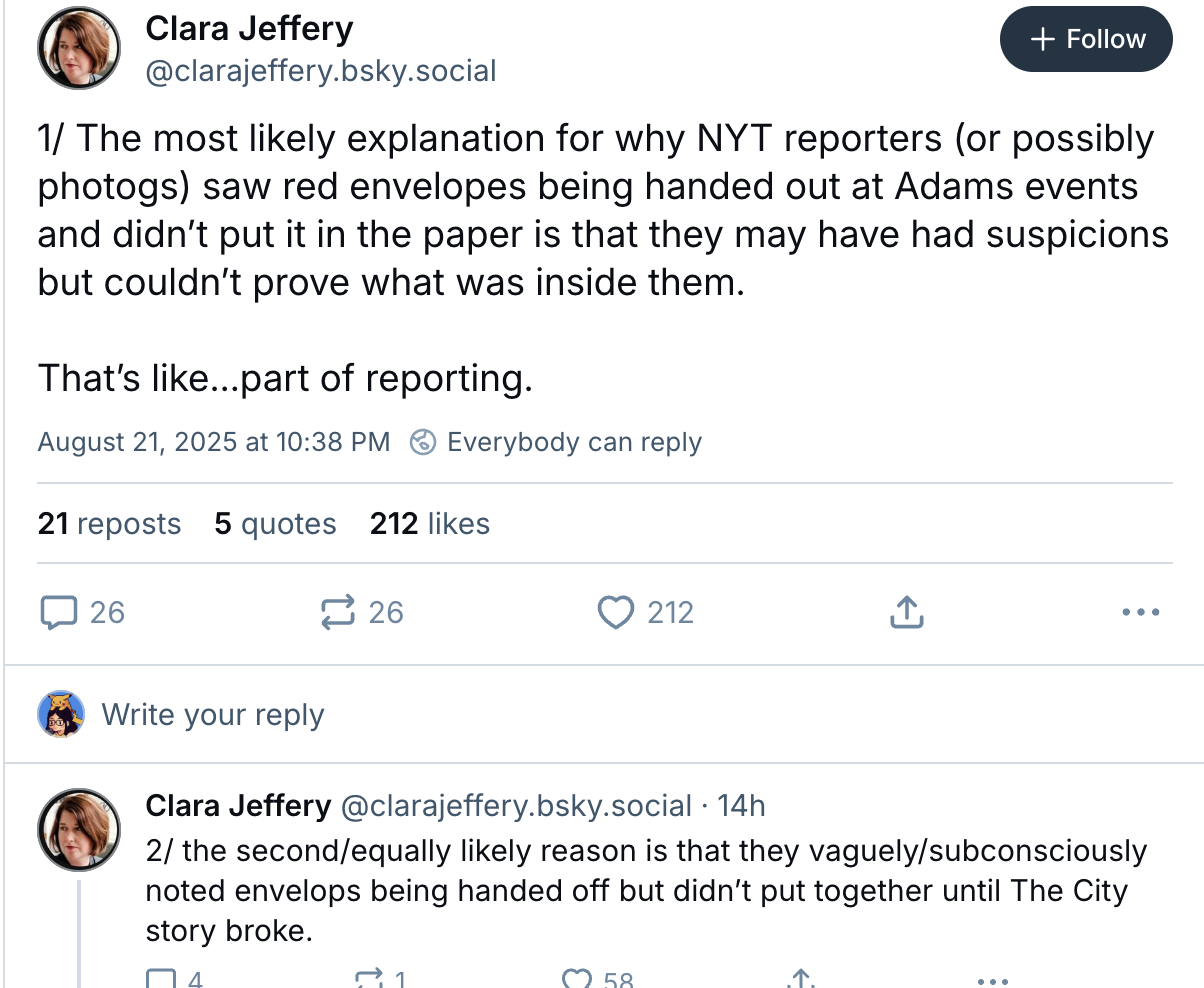The image size is (1204, 988).
Task: Open the 14h timestamp on the second post
Action: (x=742, y=805)
